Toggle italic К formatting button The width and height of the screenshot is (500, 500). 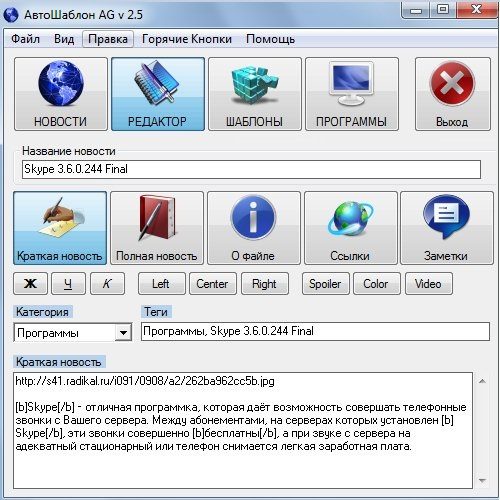click(107, 284)
